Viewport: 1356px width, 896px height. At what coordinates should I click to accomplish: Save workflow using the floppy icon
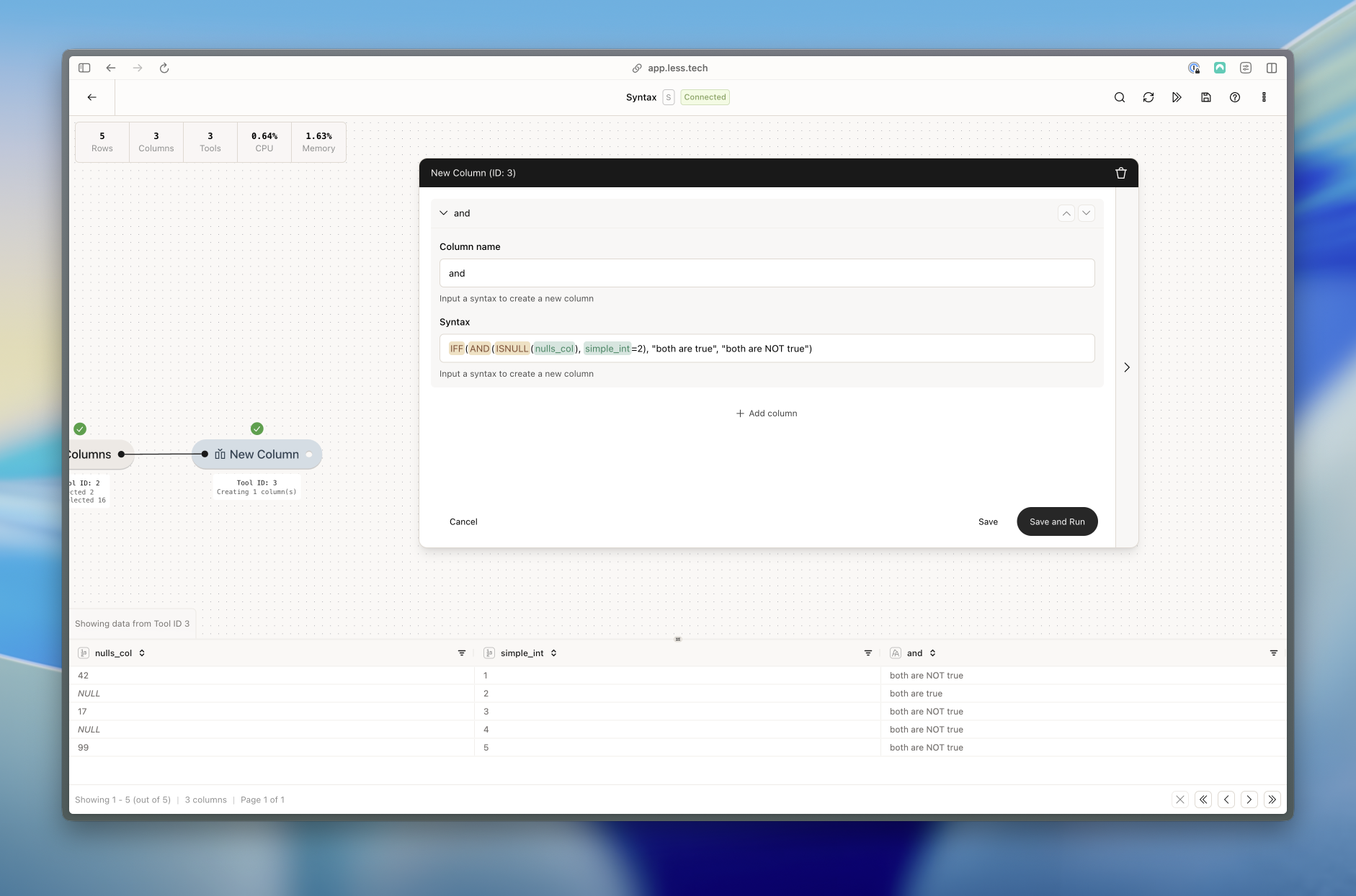coord(1206,97)
